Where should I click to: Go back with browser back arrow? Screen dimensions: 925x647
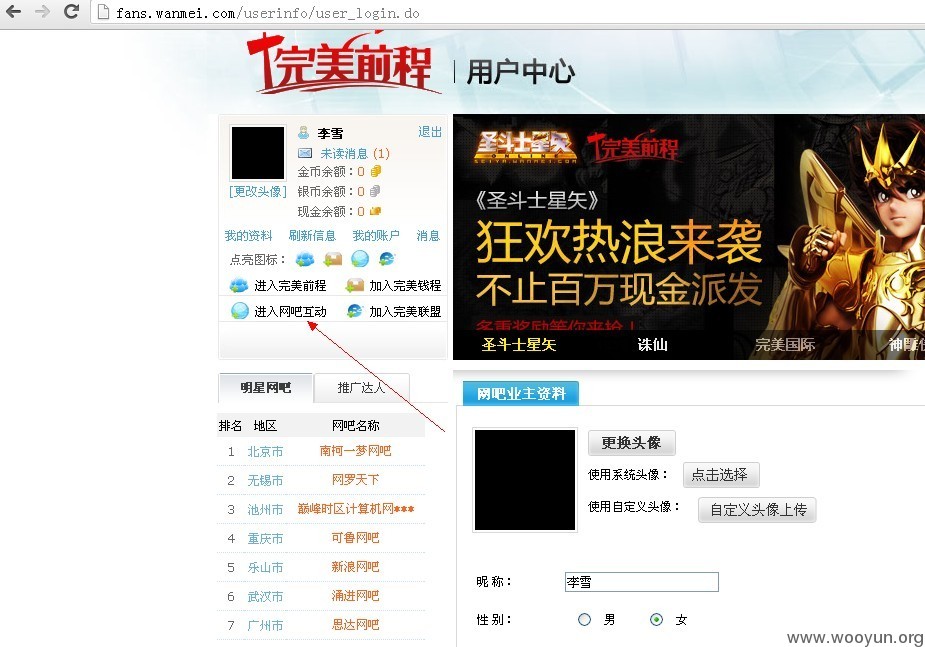[x=13, y=11]
